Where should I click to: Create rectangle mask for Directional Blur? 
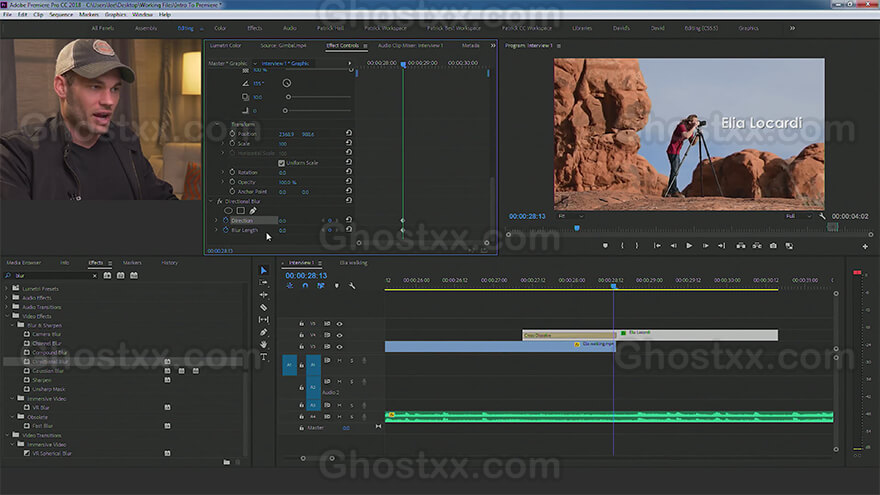241,210
